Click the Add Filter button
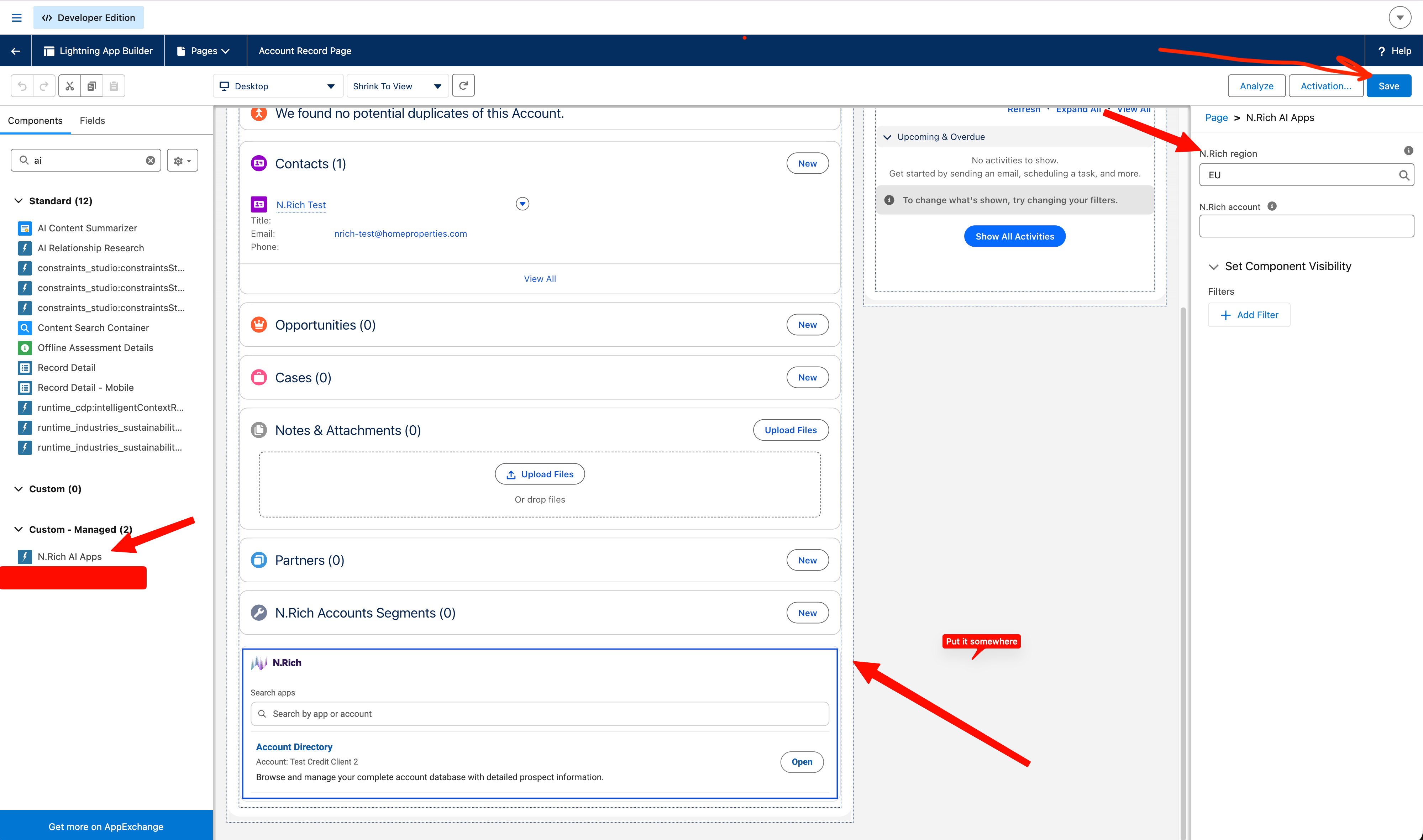This screenshot has width=1423, height=840. pos(1249,315)
